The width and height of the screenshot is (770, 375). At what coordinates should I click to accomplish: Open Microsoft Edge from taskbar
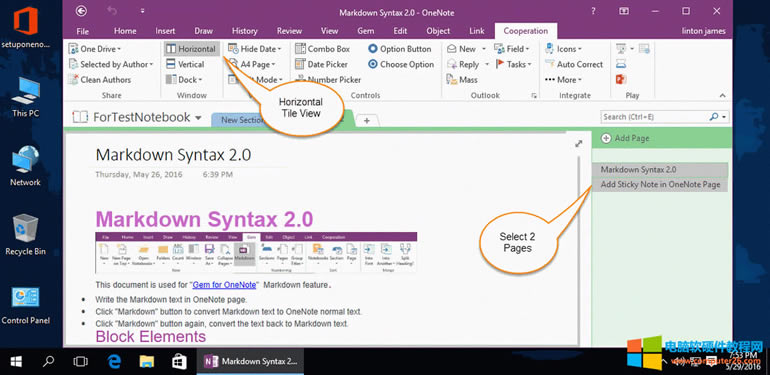[x=114, y=362]
